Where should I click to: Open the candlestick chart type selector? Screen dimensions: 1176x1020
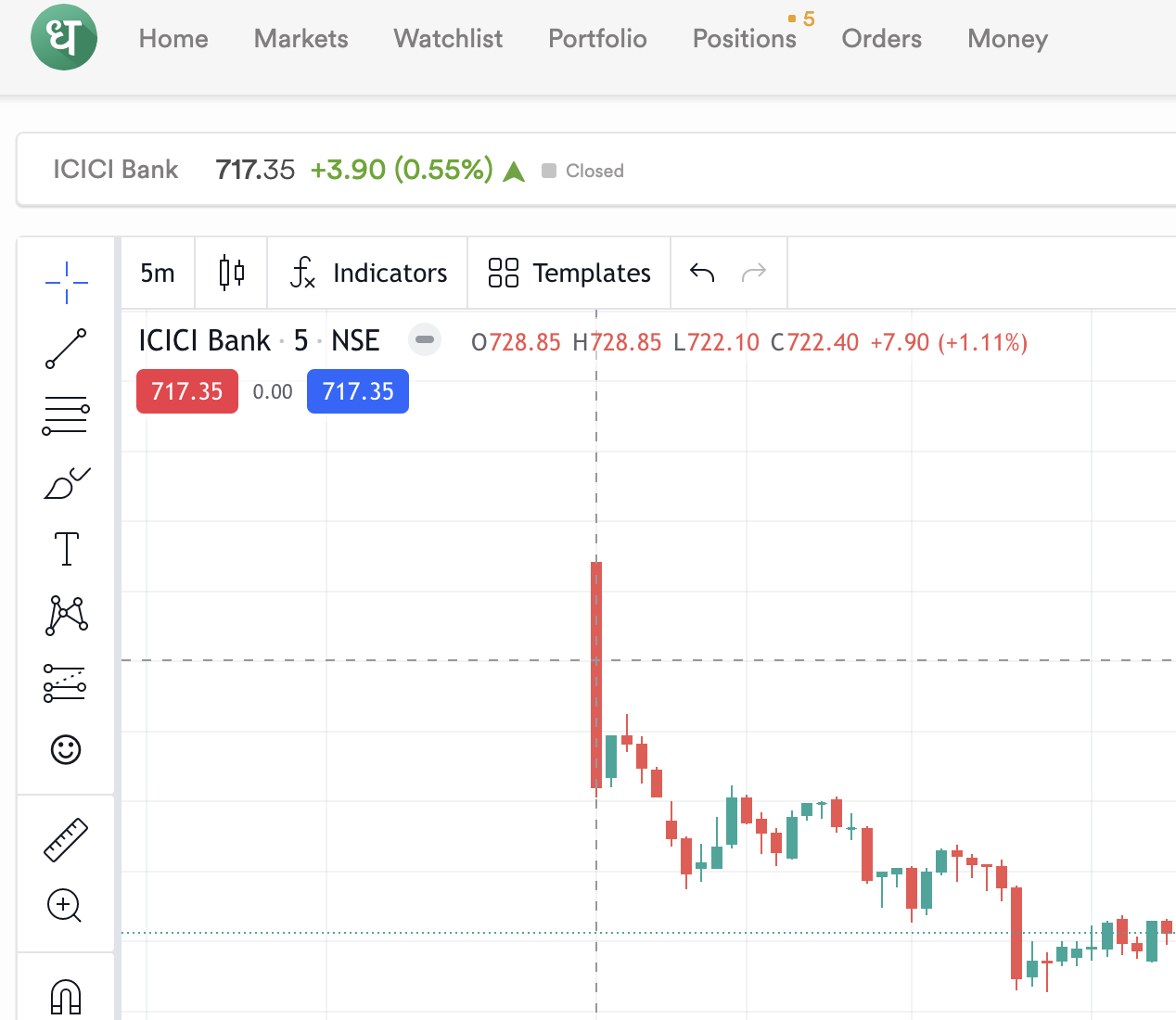point(232,273)
